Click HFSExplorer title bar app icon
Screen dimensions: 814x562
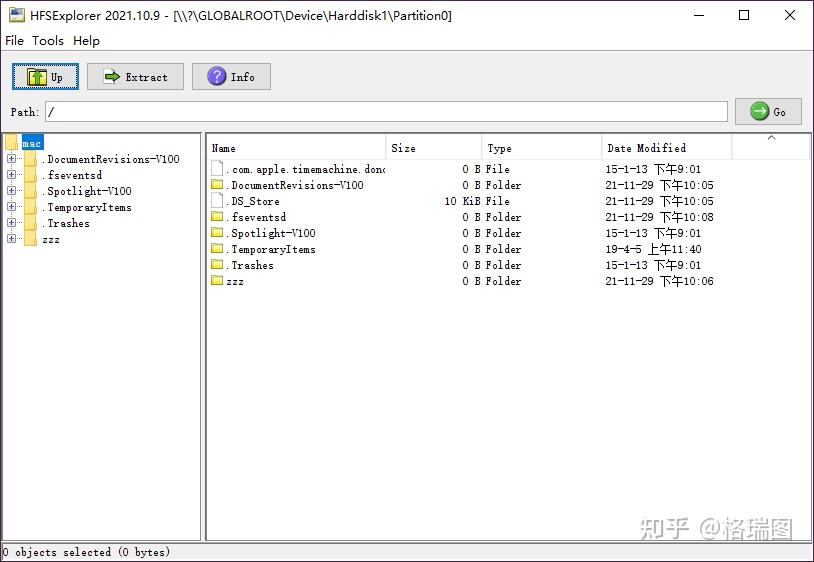pos(17,15)
